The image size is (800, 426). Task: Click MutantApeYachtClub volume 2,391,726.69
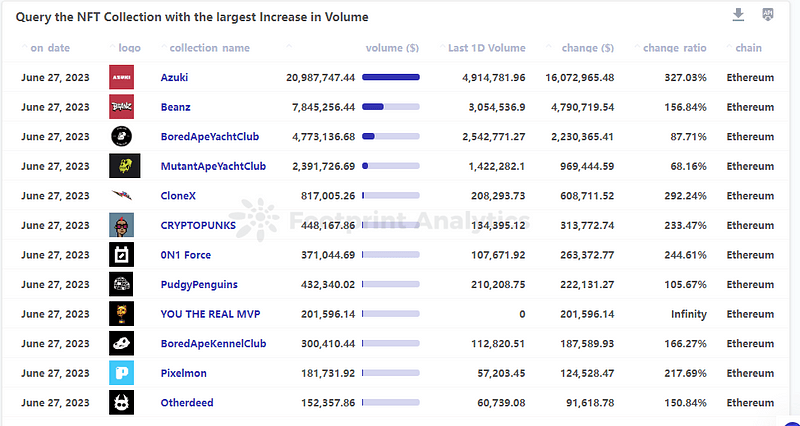click(x=323, y=166)
